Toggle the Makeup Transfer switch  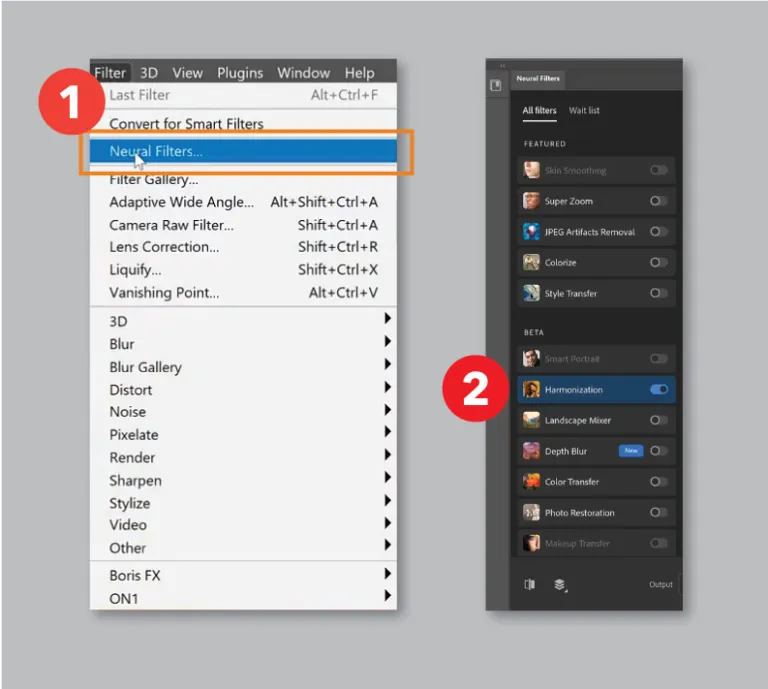[659, 543]
